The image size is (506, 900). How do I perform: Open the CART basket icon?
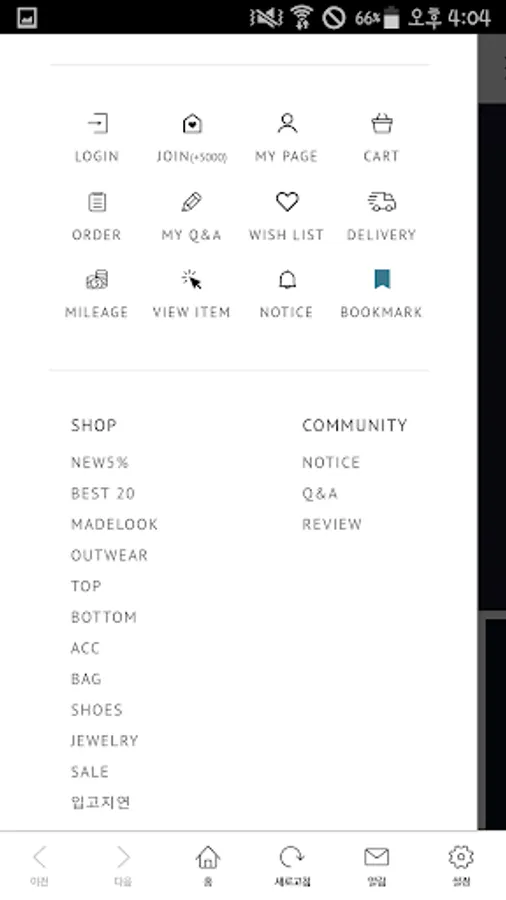pyautogui.click(x=382, y=123)
